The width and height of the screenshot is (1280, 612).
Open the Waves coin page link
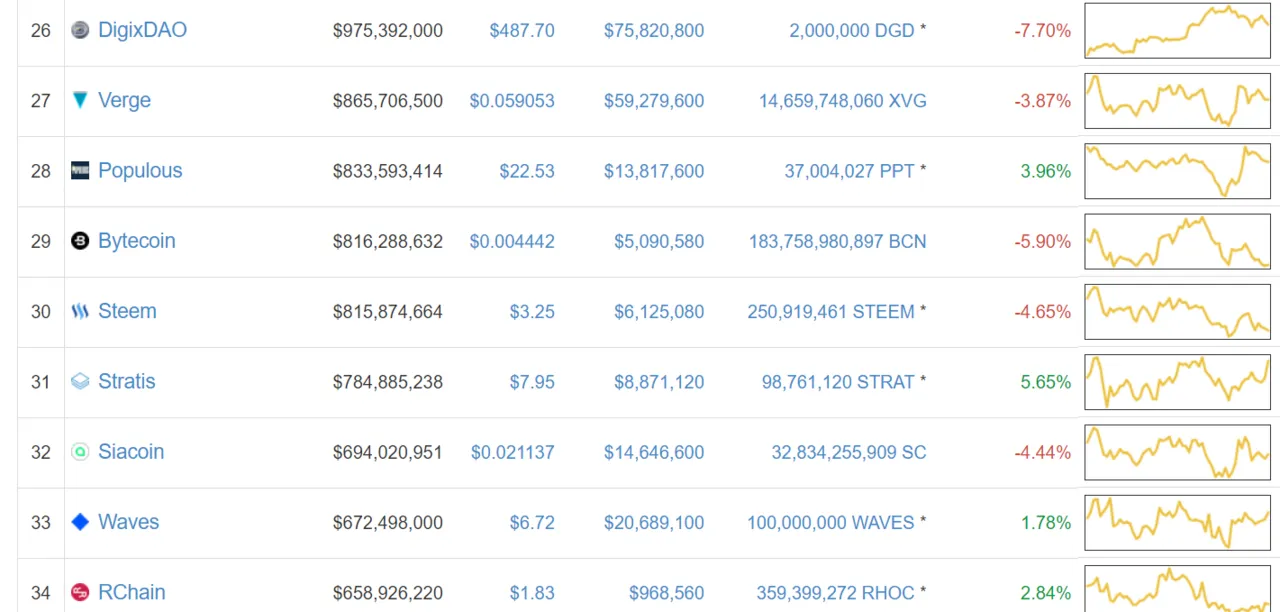point(128,522)
